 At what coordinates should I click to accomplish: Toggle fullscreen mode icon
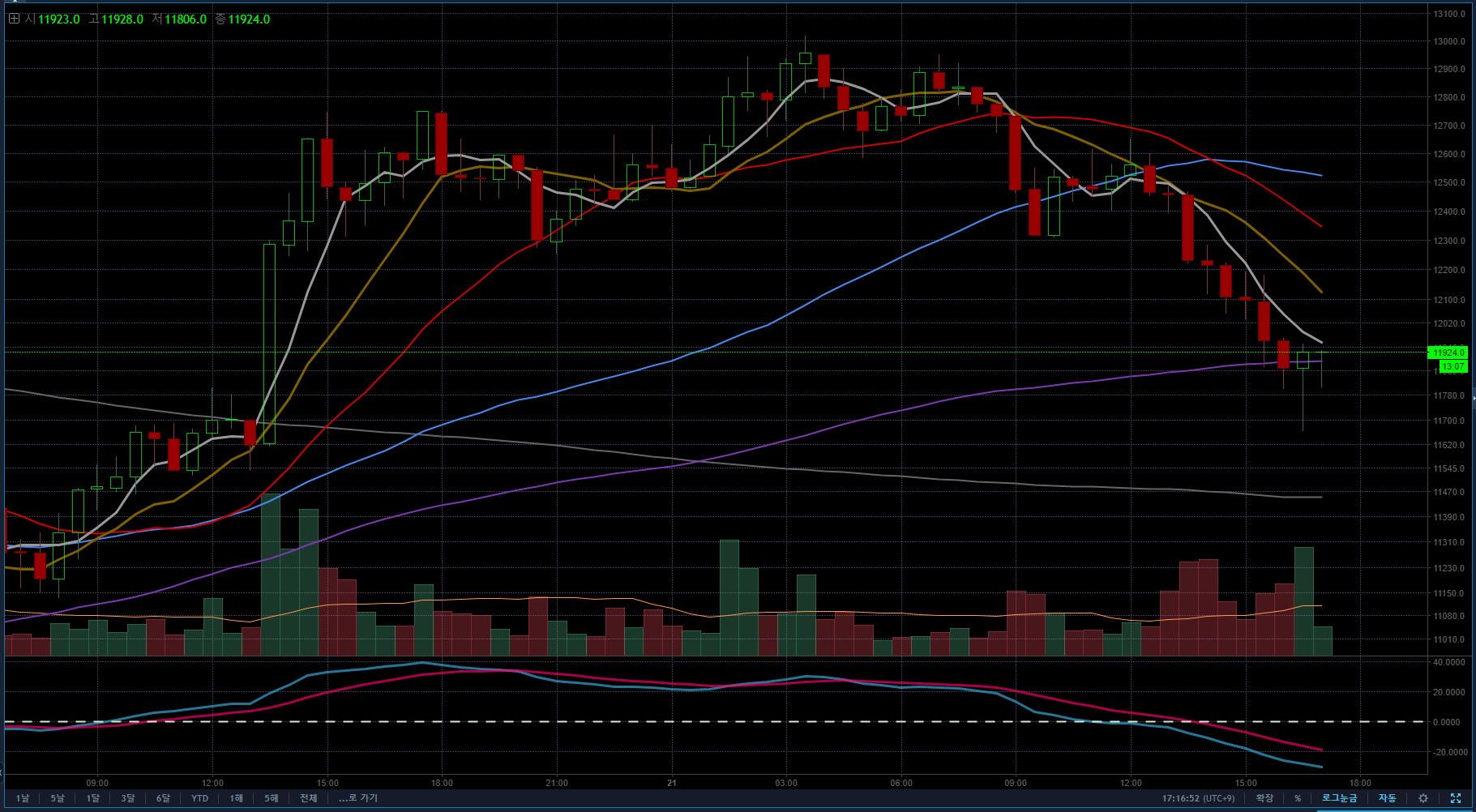tap(1456, 798)
